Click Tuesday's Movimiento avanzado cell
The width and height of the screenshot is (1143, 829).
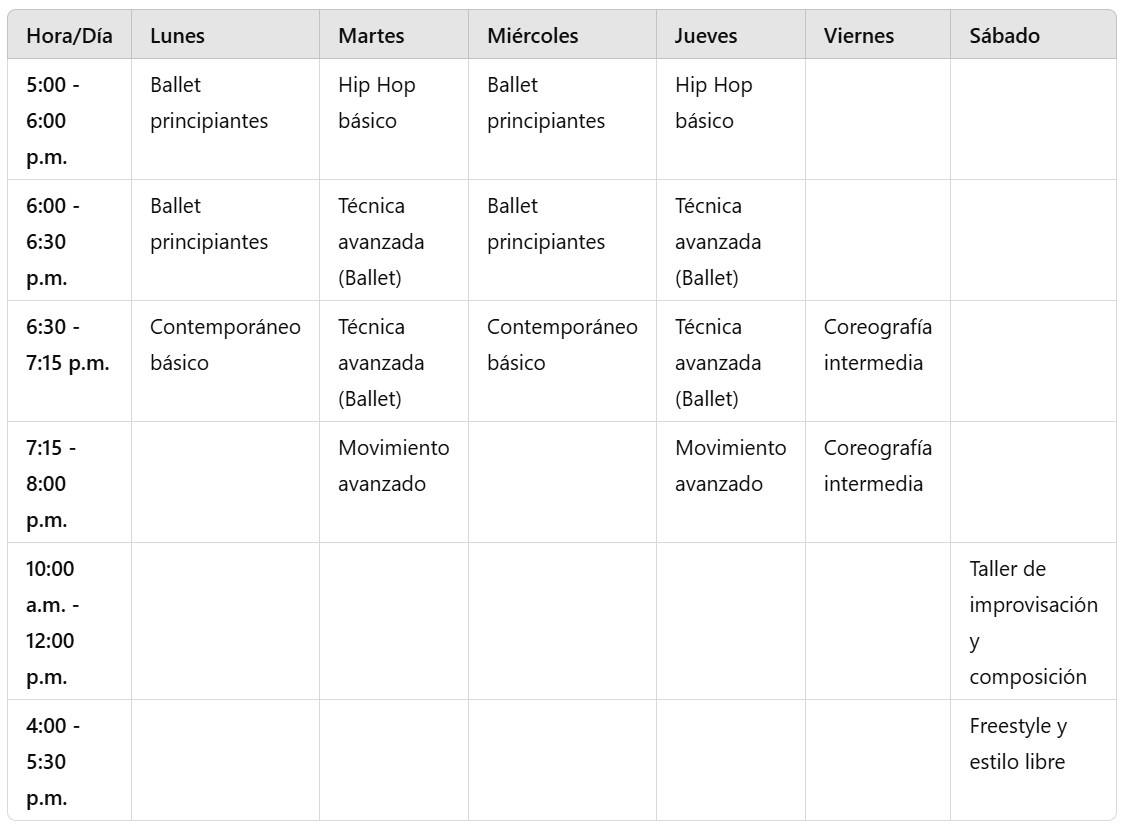point(394,483)
